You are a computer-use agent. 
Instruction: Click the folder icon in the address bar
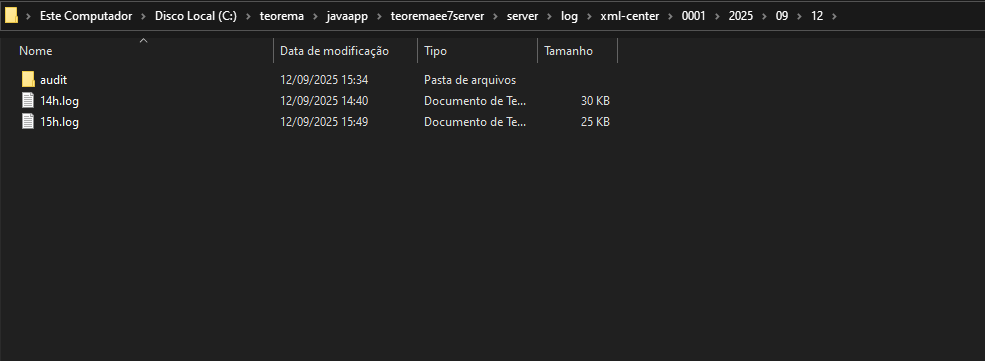pyautogui.click(x=11, y=16)
